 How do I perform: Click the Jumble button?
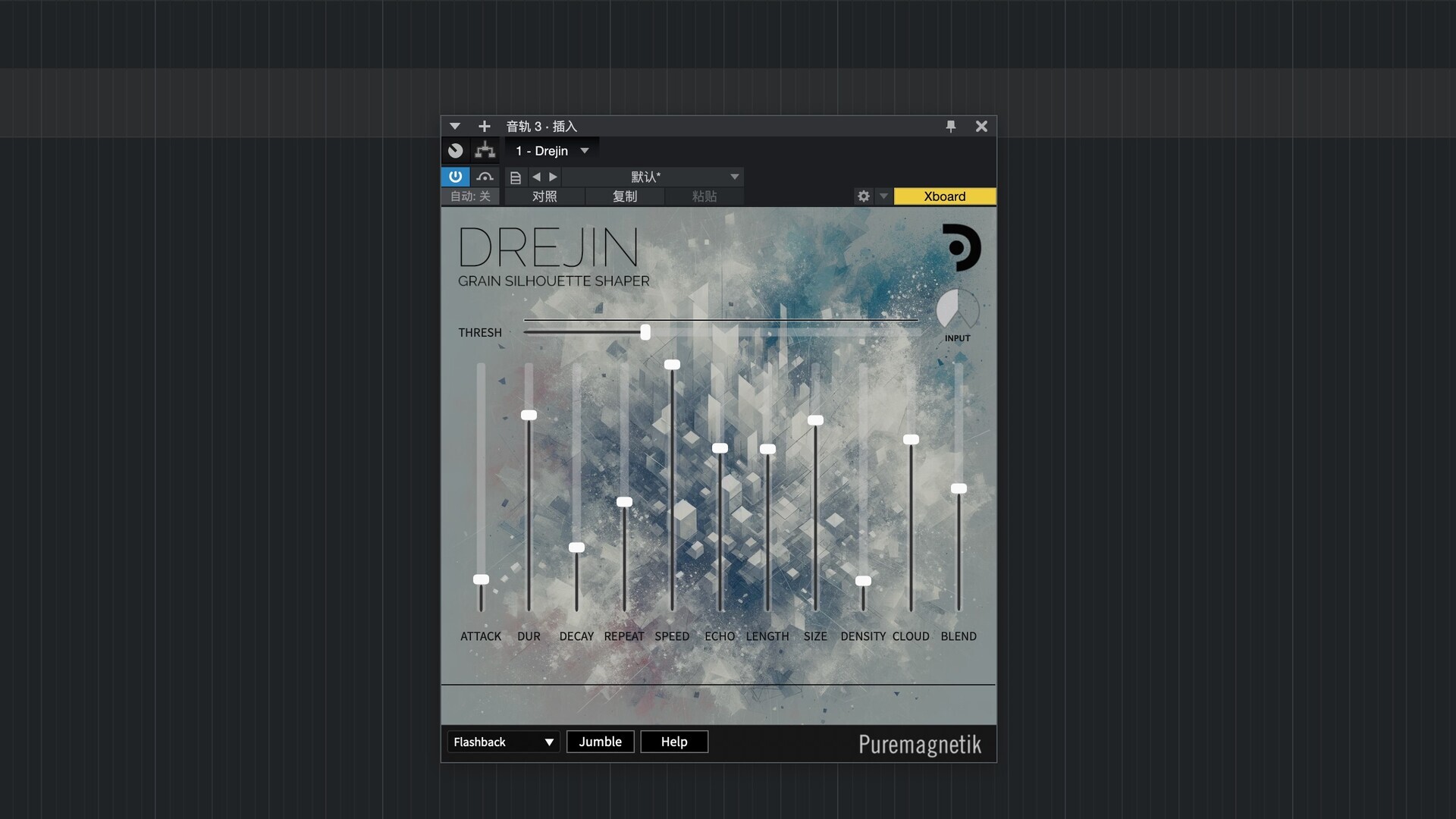pos(600,742)
